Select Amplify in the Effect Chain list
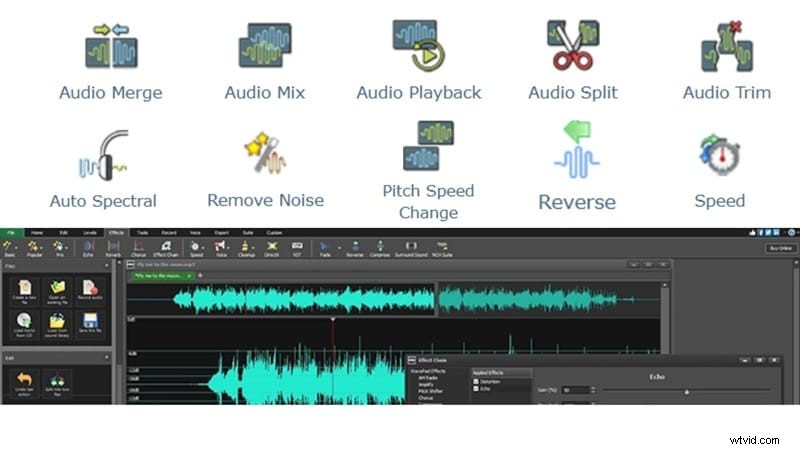 pyautogui.click(x=426, y=384)
